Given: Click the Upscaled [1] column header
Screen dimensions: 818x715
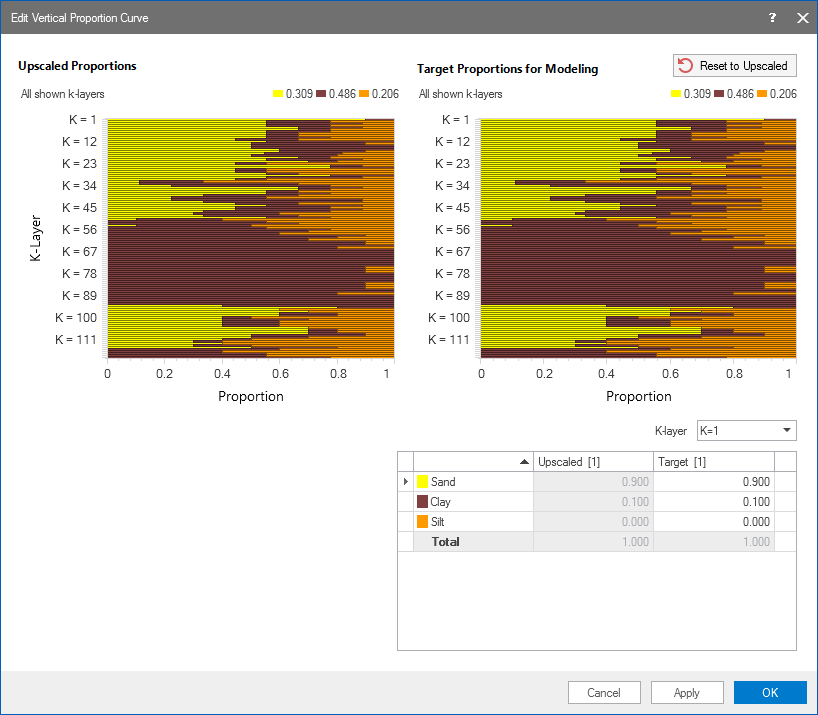Looking at the screenshot, I should 592,461.
